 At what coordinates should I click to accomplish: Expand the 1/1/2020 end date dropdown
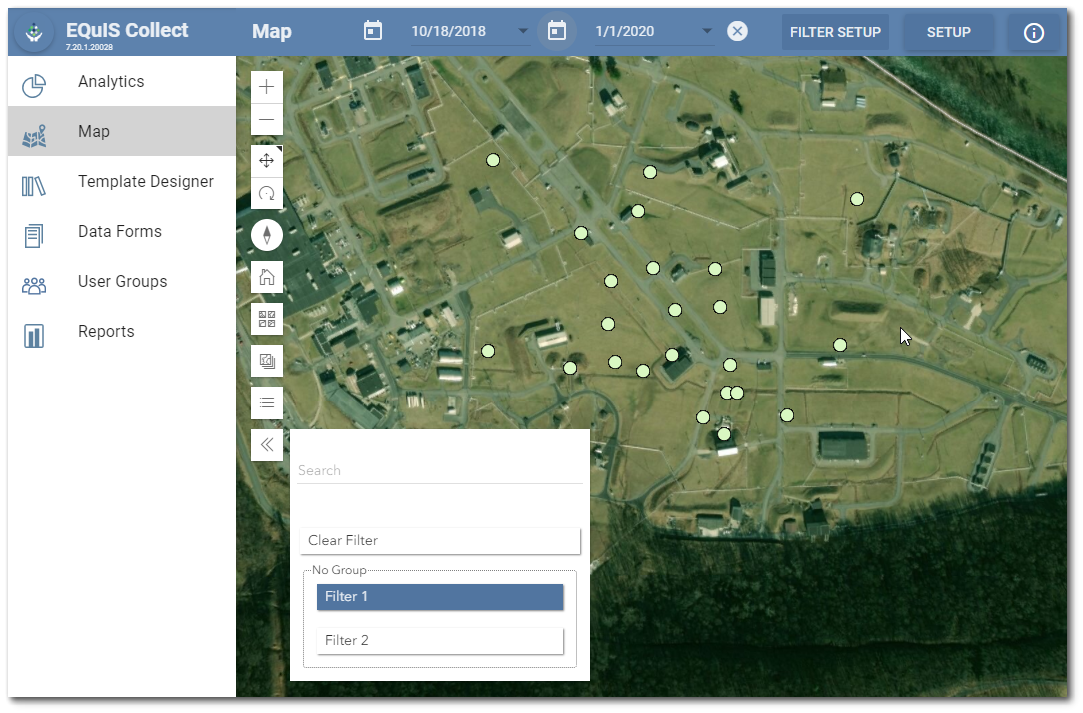coord(707,31)
